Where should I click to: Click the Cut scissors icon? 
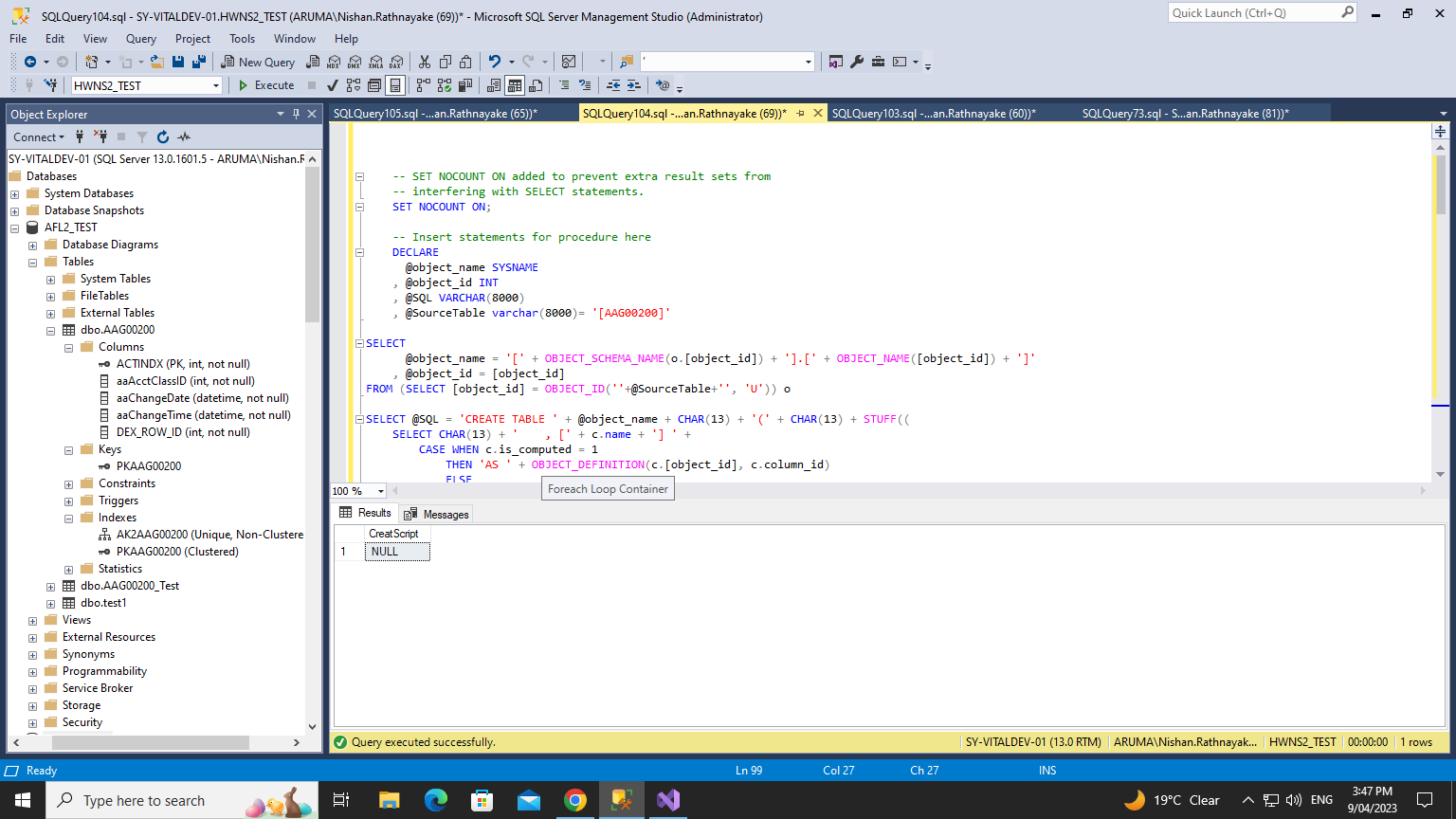[424, 62]
